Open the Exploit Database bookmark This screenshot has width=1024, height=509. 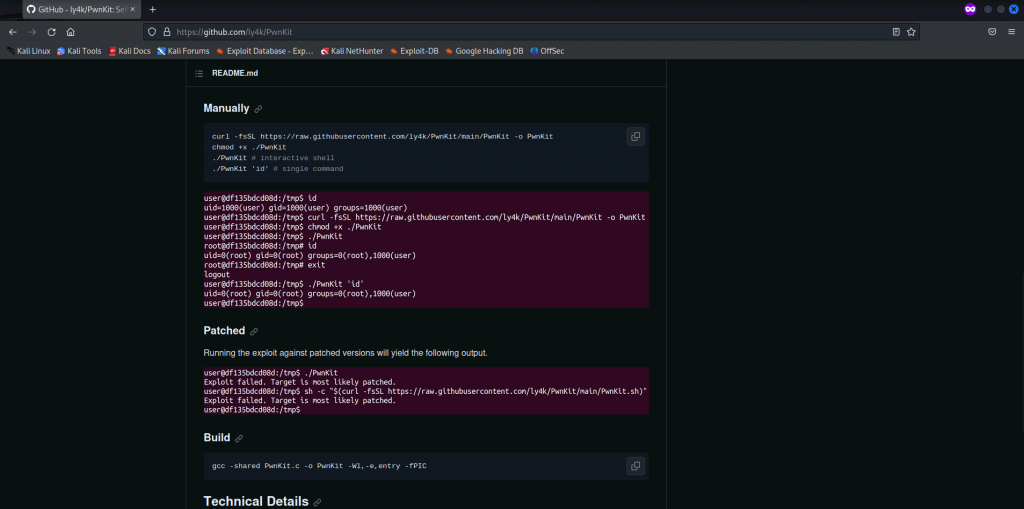(264, 51)
